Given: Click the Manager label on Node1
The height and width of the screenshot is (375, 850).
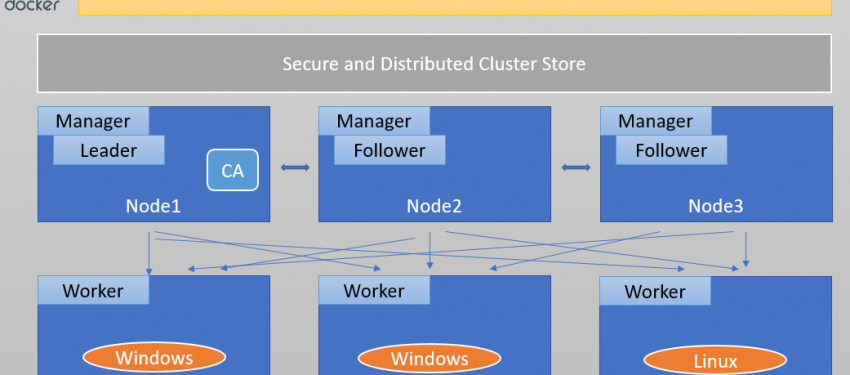Looking at the screenshot, I should click(93, 121).
